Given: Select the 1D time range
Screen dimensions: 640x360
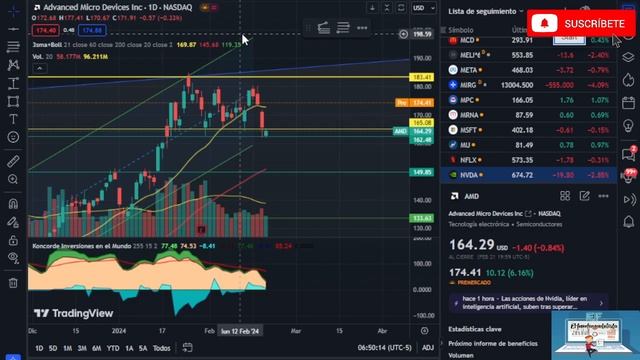Looking at the screenshot, I should 39,348.
